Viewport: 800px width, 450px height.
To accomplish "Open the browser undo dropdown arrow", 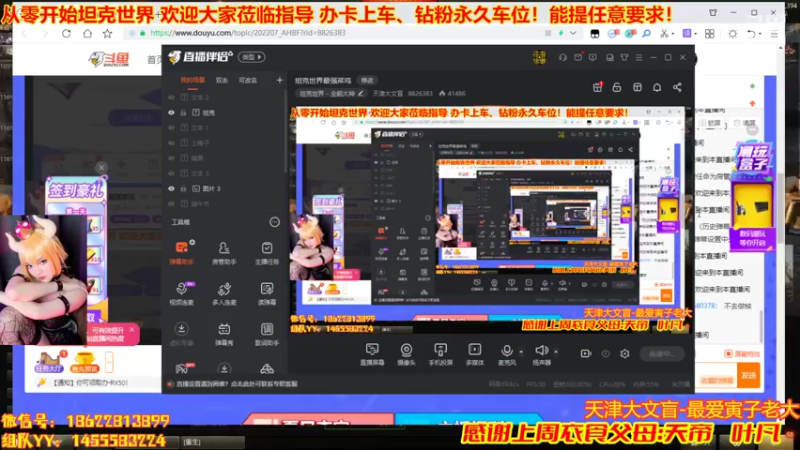I will pyautogui.click(x=761, y=34).
